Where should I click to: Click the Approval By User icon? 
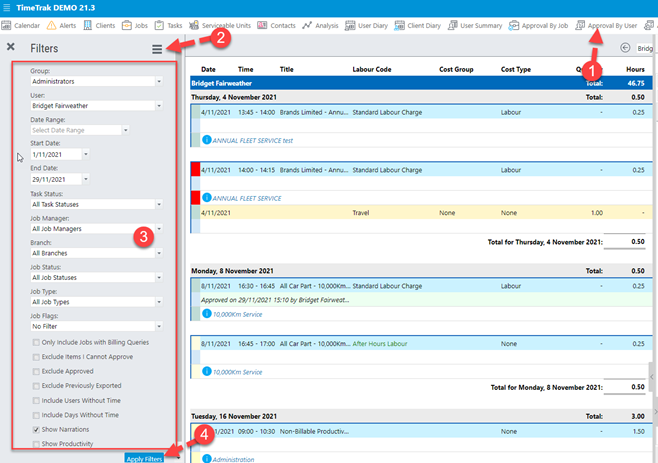click(x=580, y=26)
